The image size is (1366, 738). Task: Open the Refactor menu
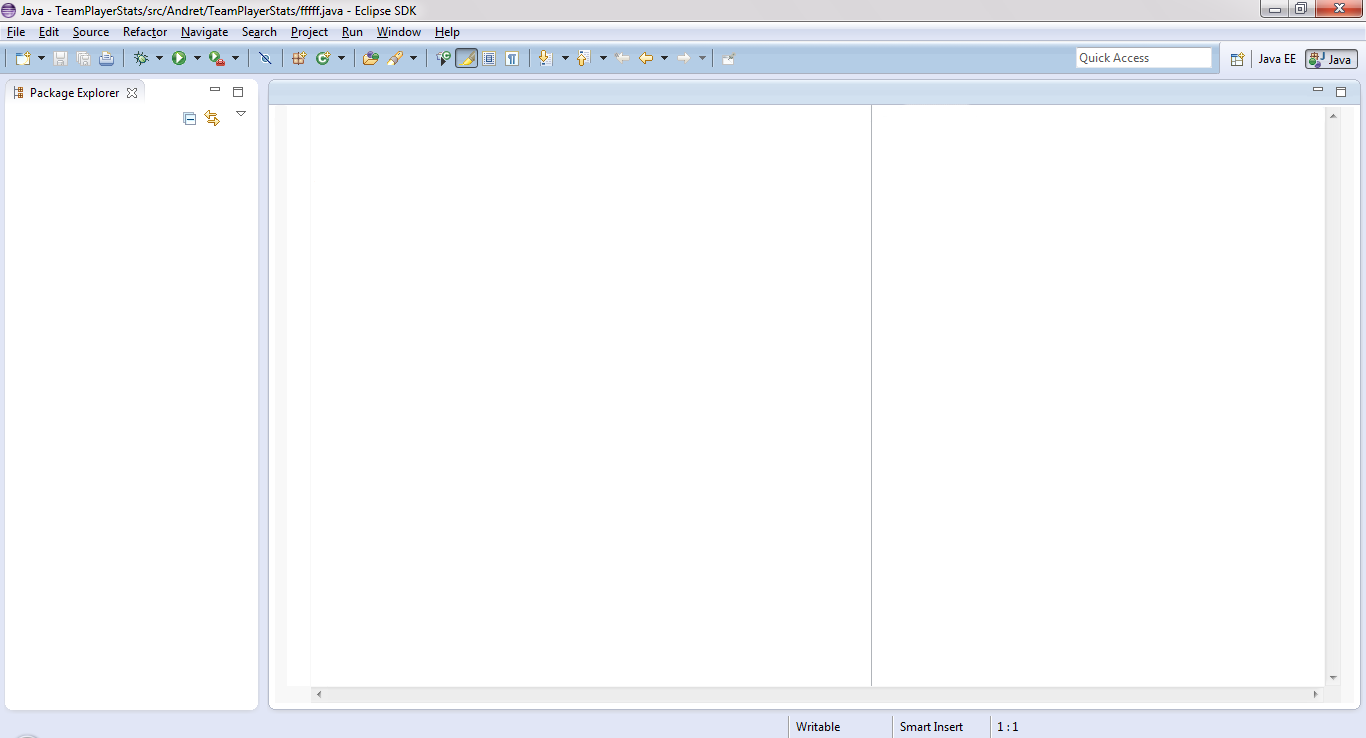click(x=145, y=32)
